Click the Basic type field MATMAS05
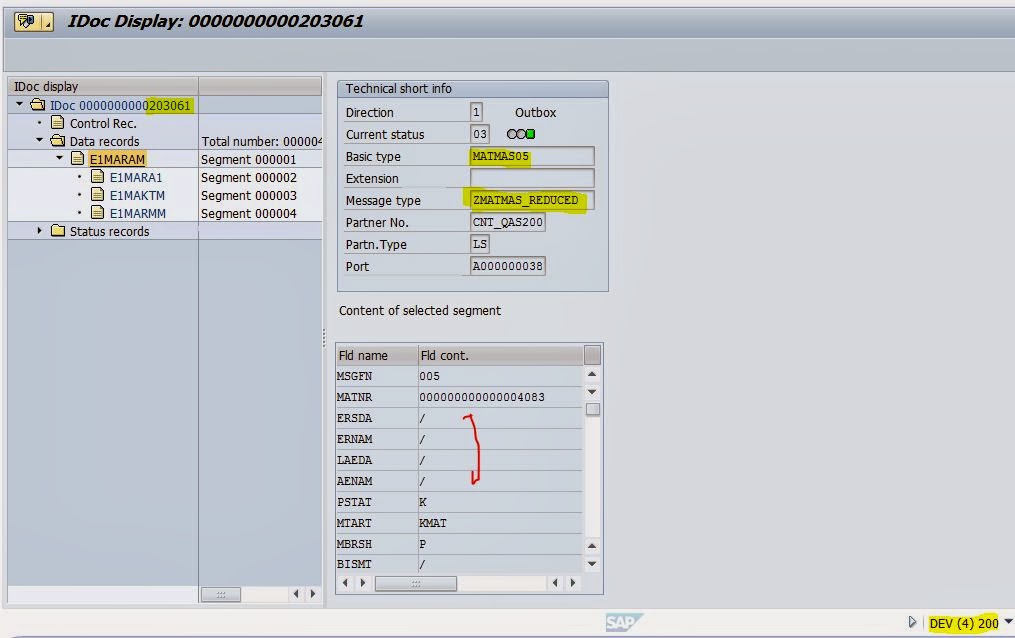1015x638 pixels. tap(531, 156)
